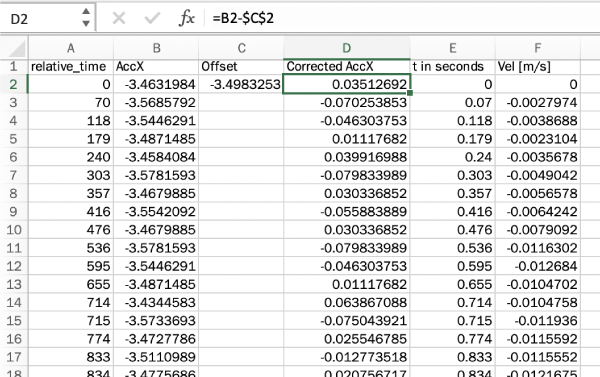Click the fill handle of cell D2
Screen dimensions: 600x377
point(410,93)
